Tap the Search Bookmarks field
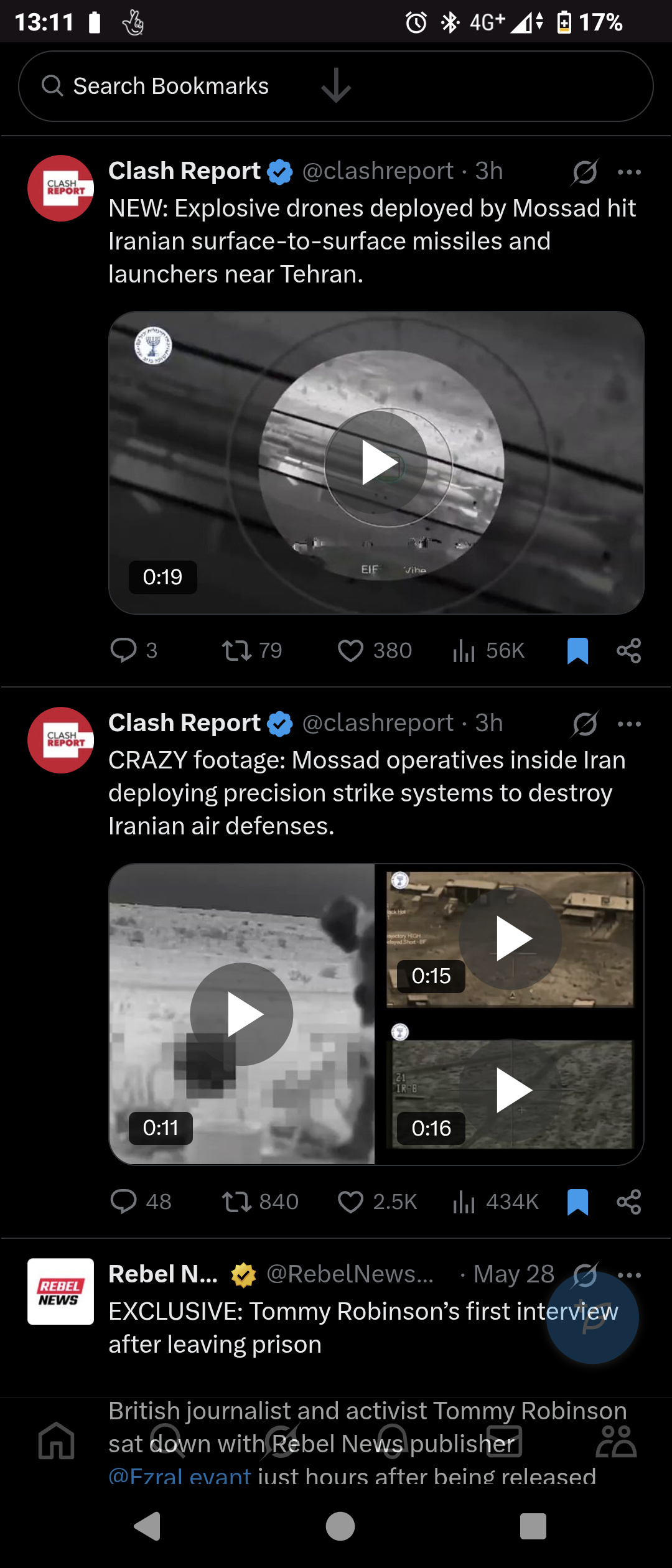 (336, 86)
